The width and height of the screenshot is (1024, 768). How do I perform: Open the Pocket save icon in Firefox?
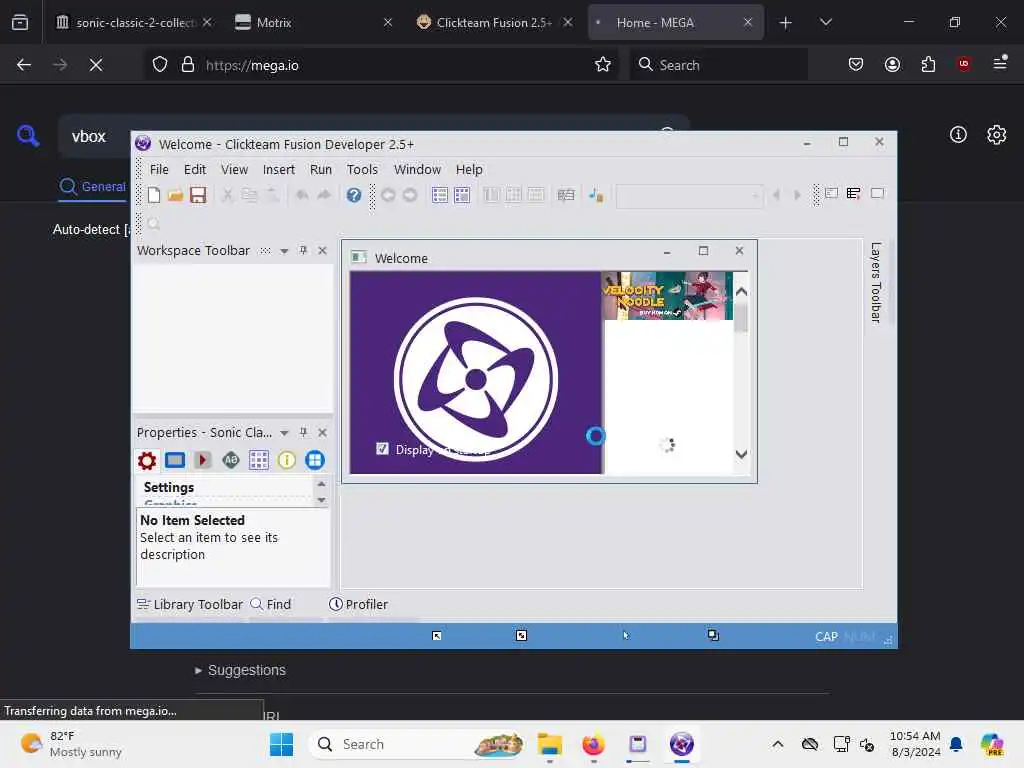(856, 65)
